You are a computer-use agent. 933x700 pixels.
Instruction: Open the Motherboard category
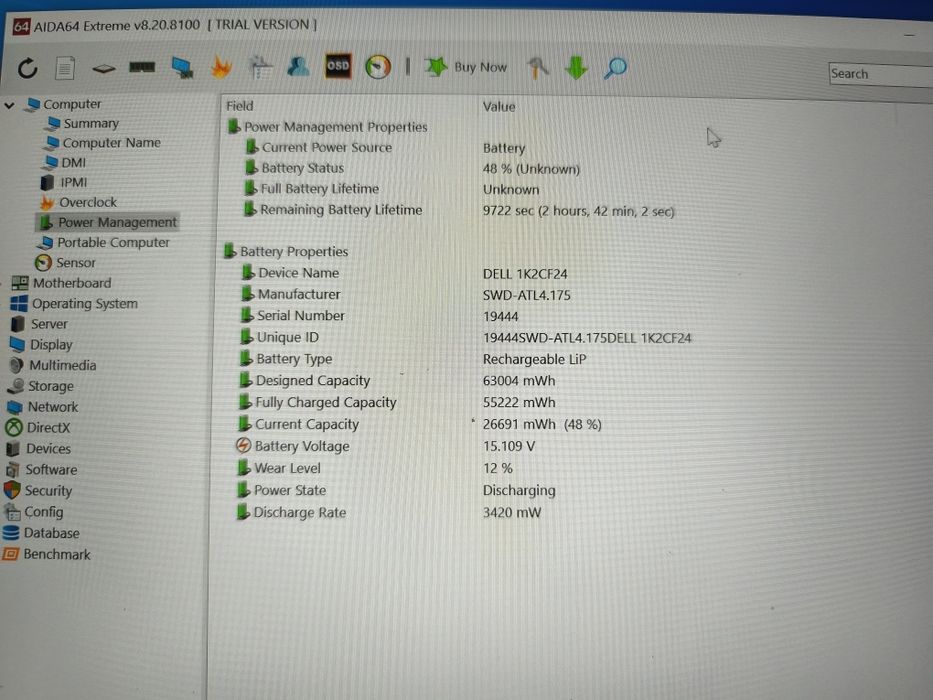click(x=62, y=283)
